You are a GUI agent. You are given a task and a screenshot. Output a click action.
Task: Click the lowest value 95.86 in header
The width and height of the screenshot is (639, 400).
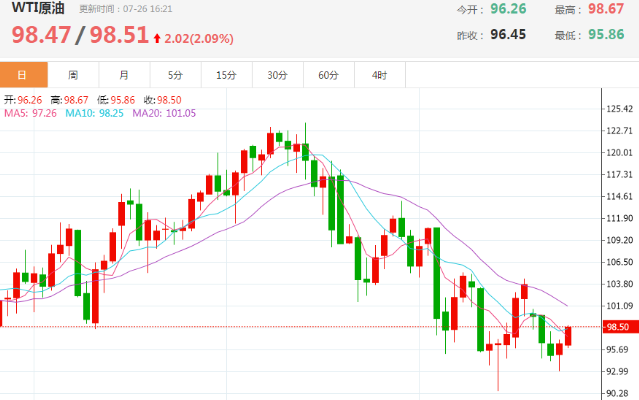[x=606, y=34]
